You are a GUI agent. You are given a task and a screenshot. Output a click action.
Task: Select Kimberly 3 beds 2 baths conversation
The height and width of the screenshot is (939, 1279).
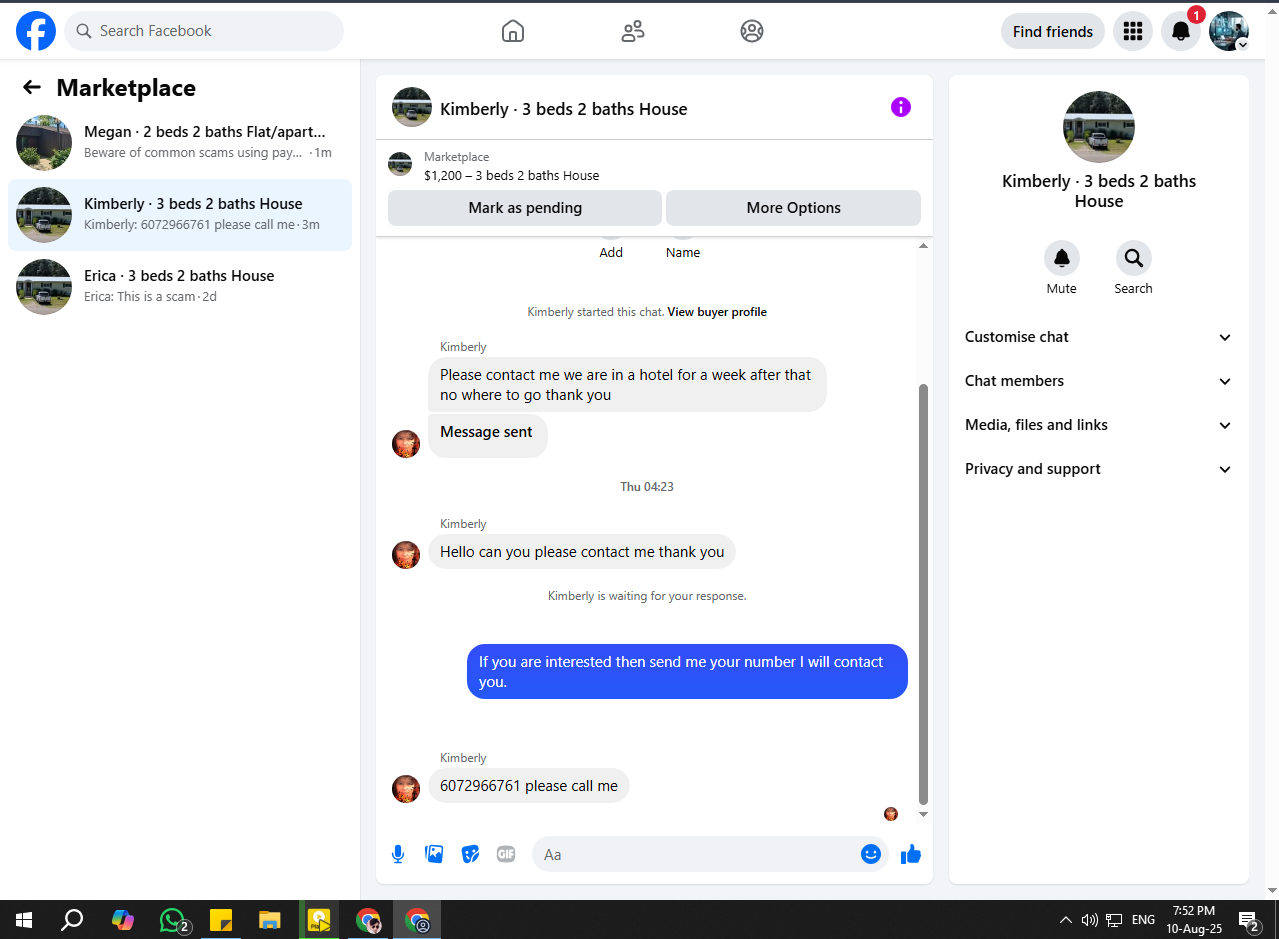[180, 215]
